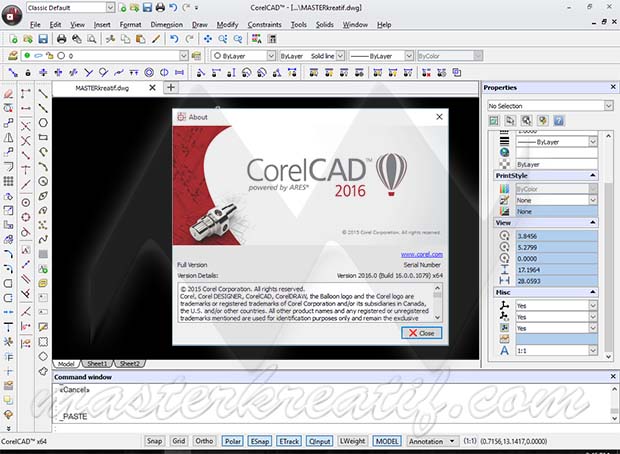Select the Line tool in the draw toolbar
The height and width of the screenshot is (454, 620).
point(43,93)
